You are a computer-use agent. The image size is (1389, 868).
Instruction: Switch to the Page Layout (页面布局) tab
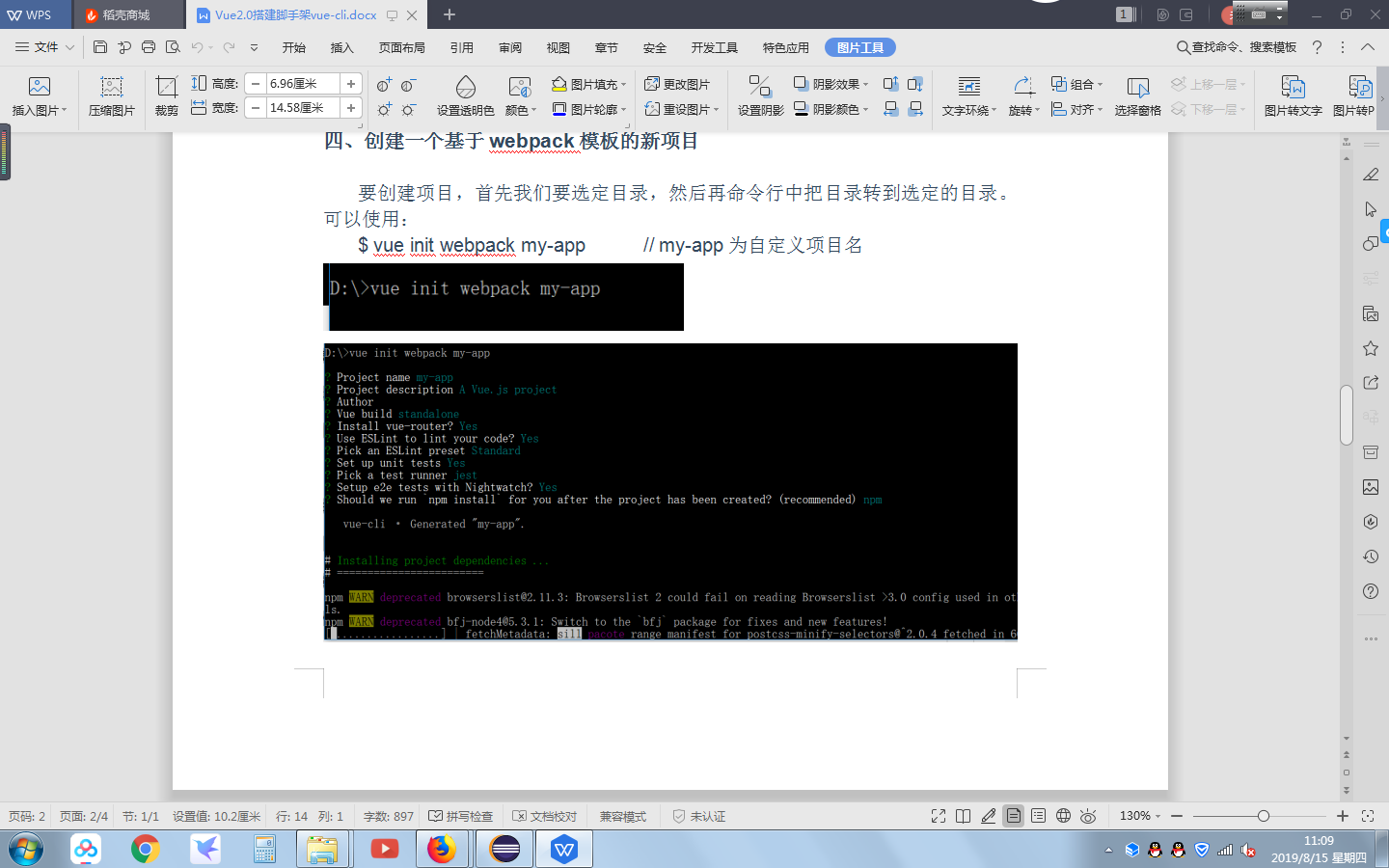click(402, 47)
